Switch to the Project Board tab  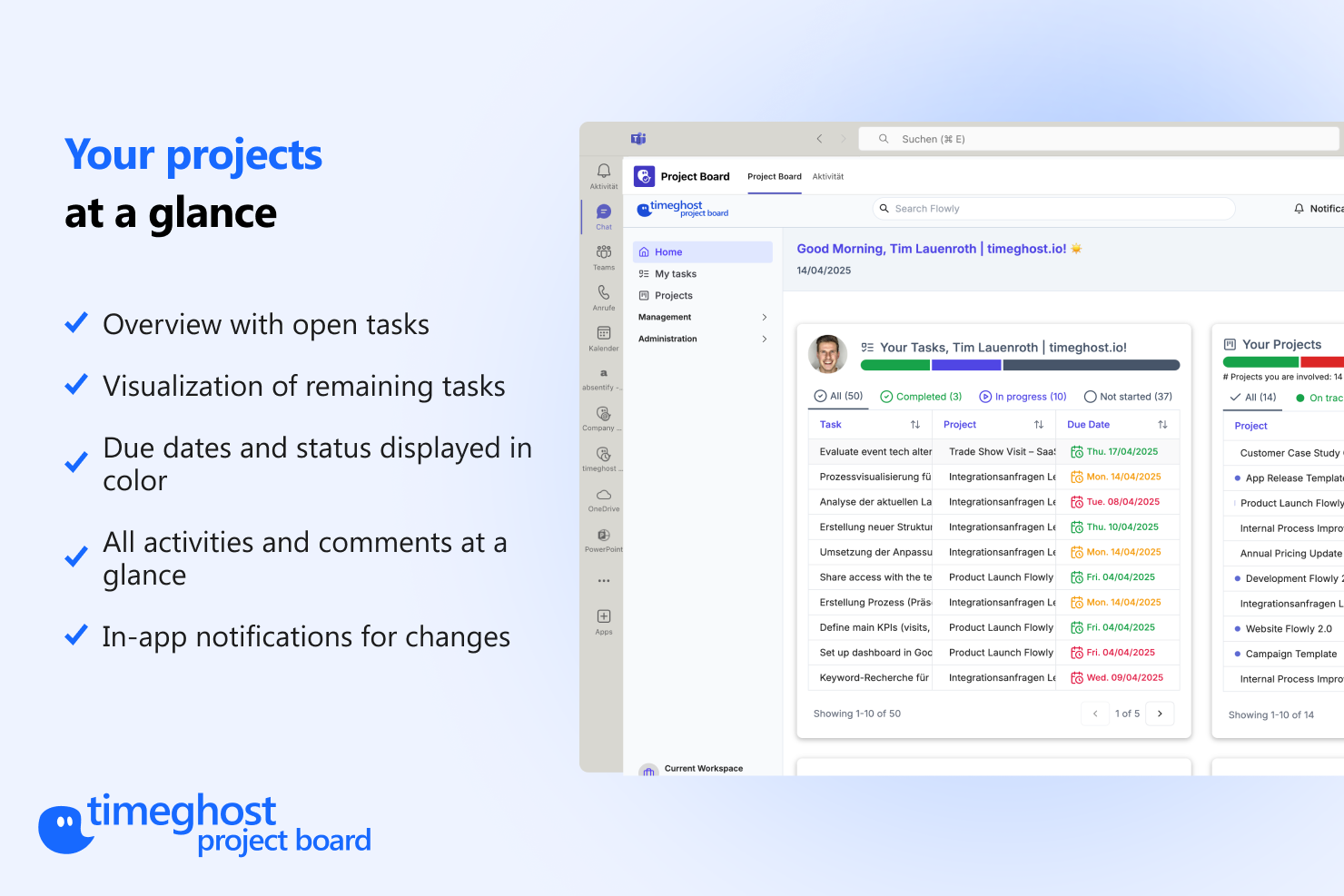coord(775,177)
